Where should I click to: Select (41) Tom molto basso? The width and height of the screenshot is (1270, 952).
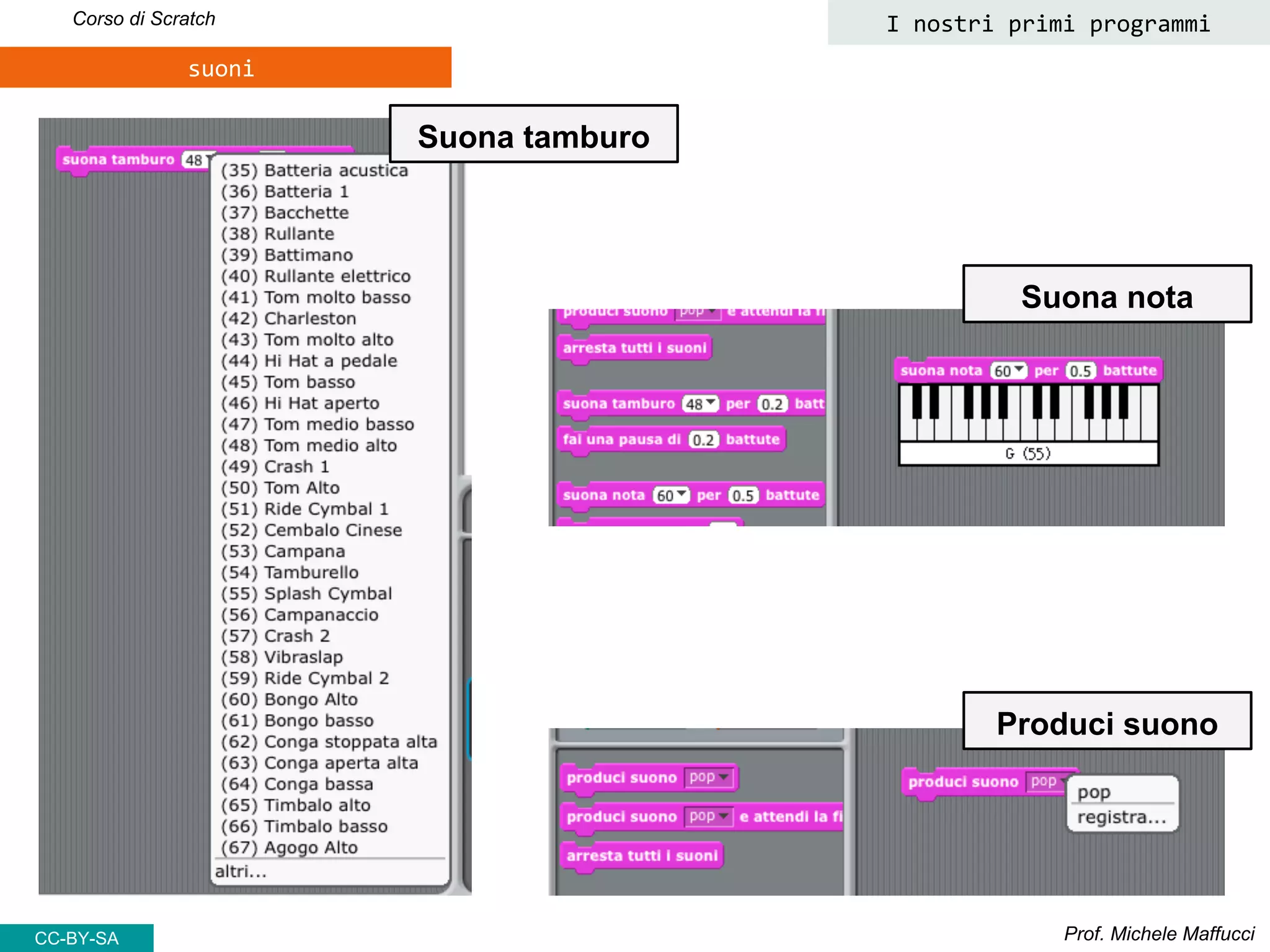tap(316, 297)
